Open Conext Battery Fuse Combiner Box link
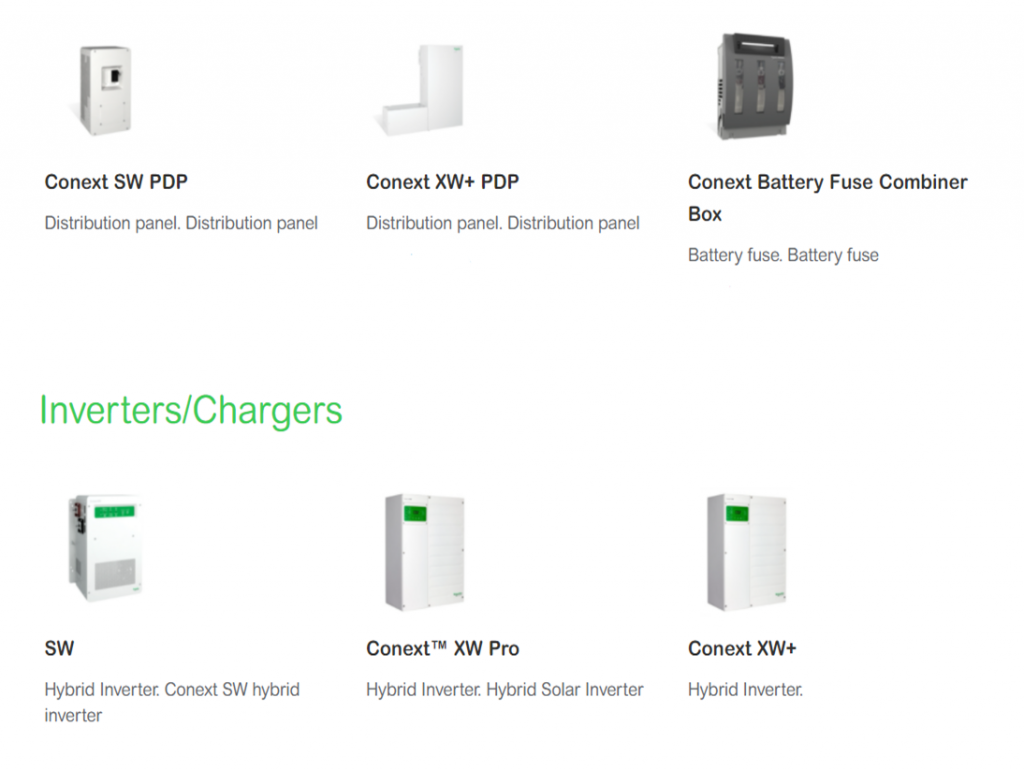1024x770 pixels. (827, 198)
